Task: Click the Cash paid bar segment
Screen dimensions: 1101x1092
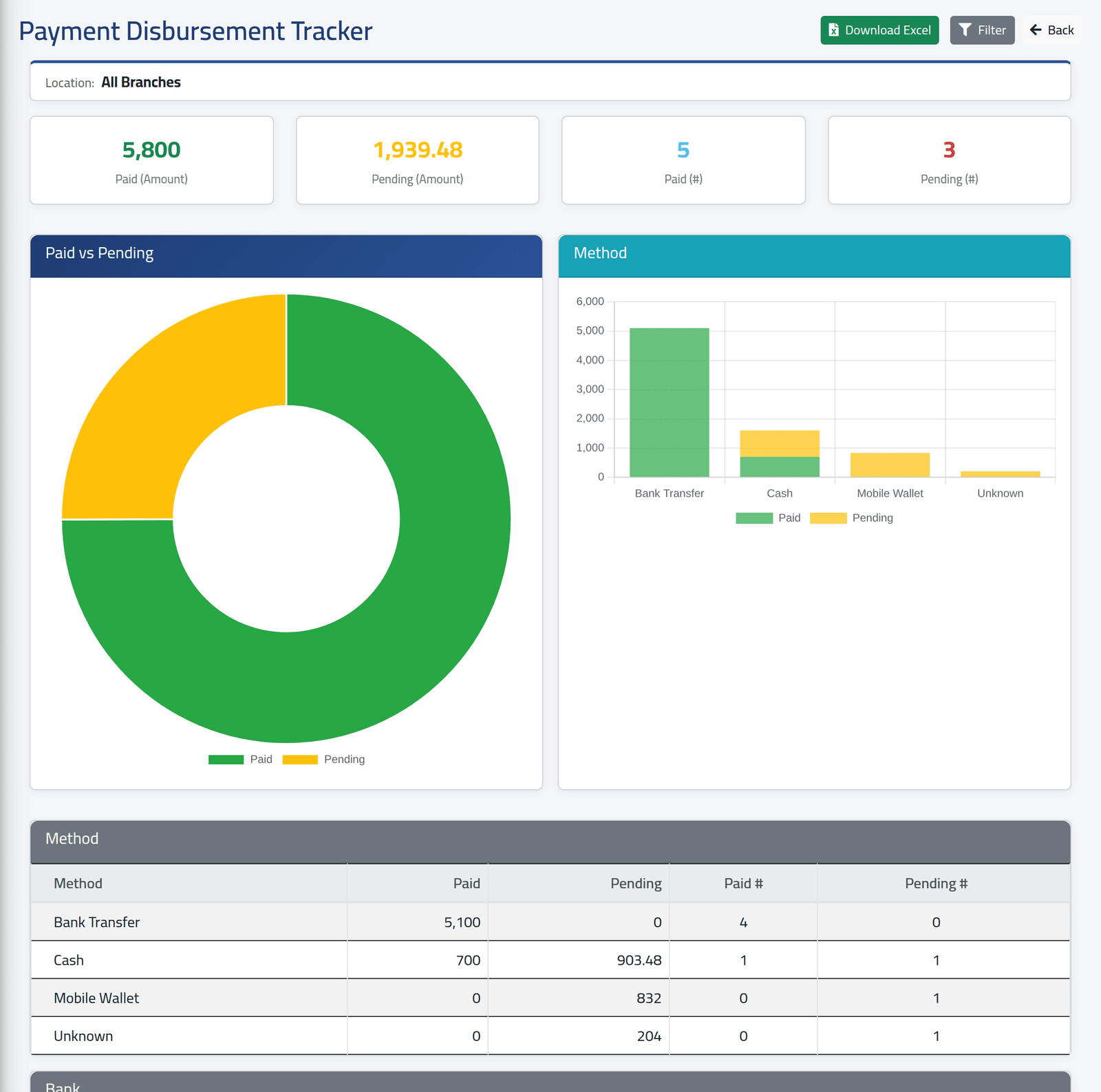Action: coord(780,467)
